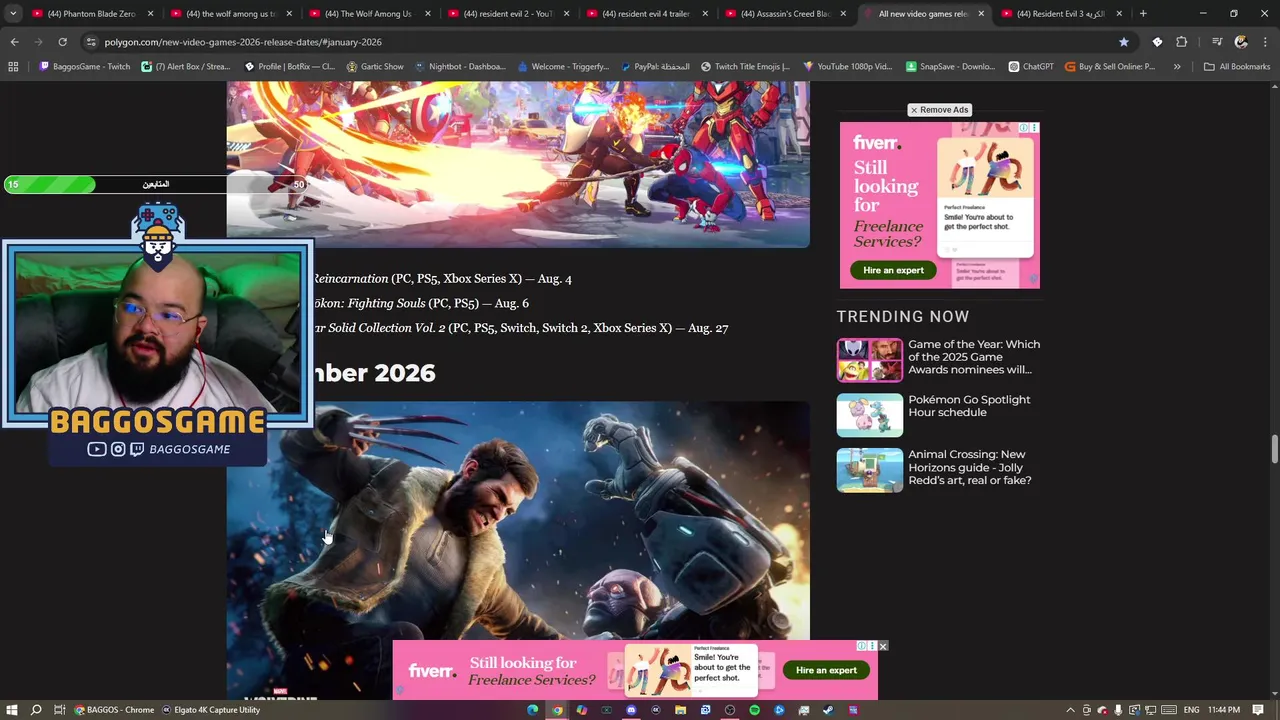Switch to BAGGOS - Chrome taskbar window
The width and height of the screenshot is (1280, 720).
114,710
